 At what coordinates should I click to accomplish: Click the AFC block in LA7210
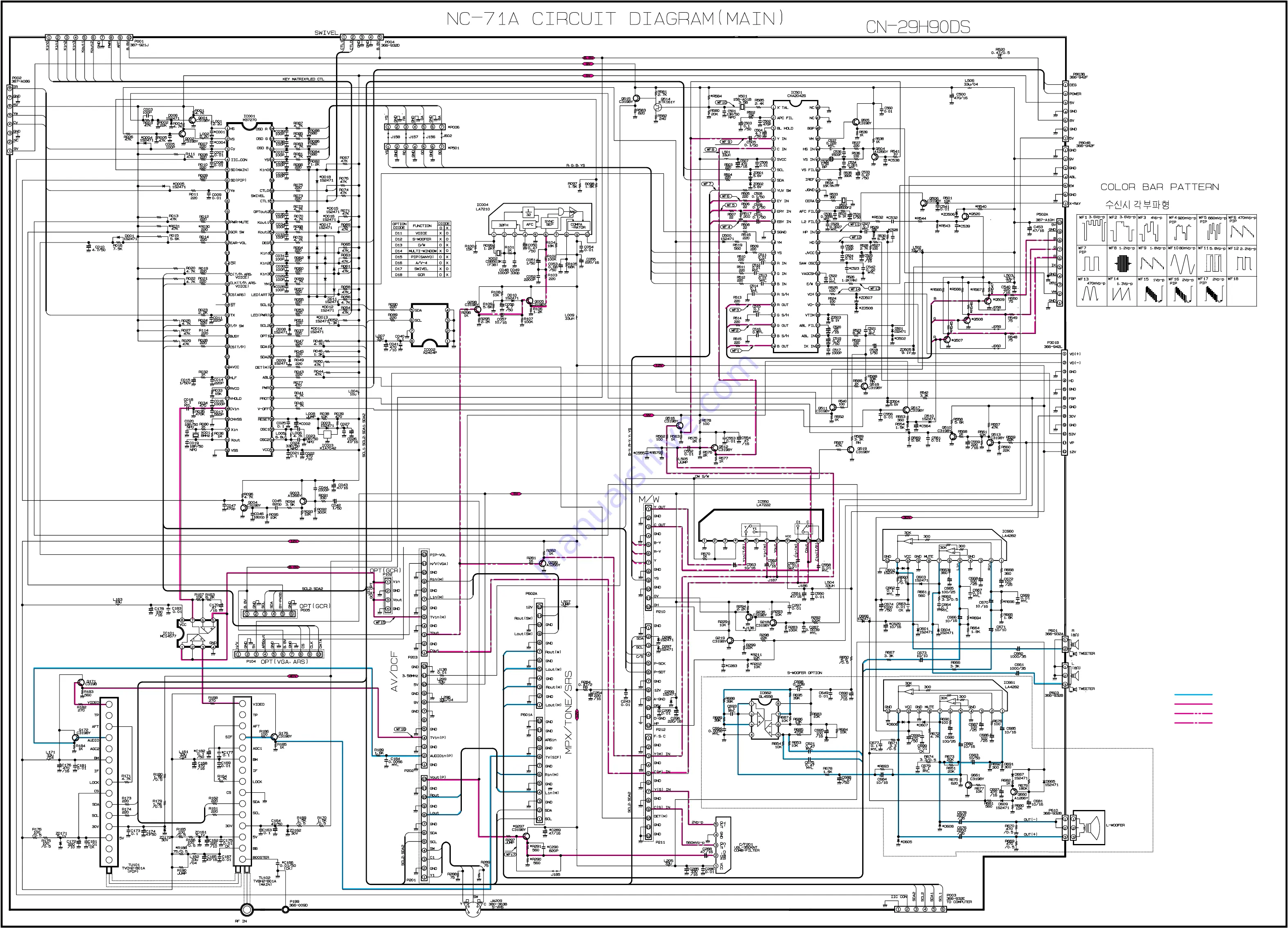[530, 225]
